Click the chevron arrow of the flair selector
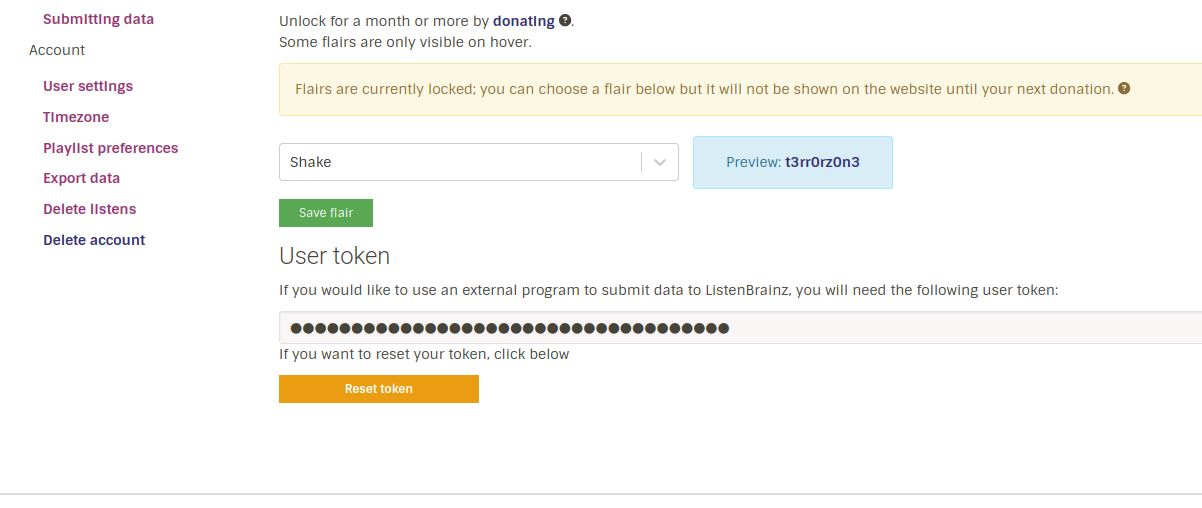Screen dimensions: 1202x508 pos(660,162)
